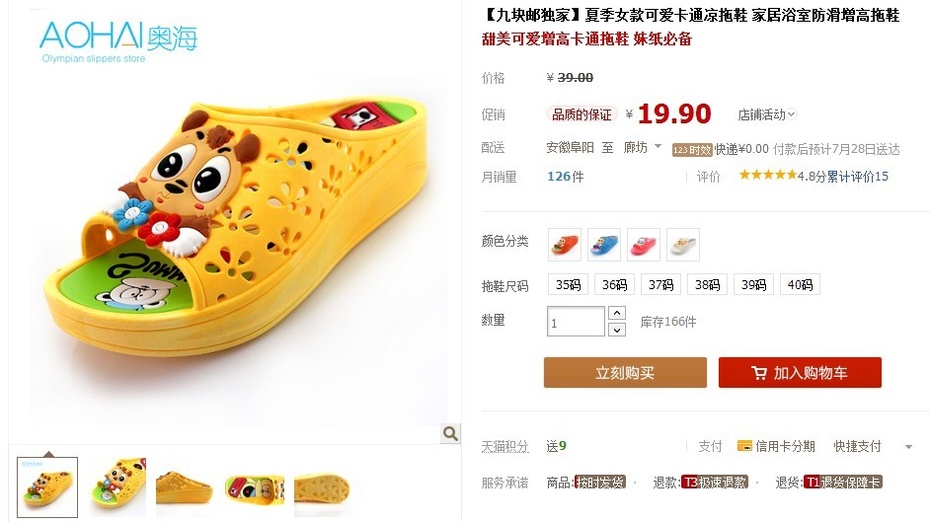Click the 立刻购买 buy now button

click(x=625, y=373)
